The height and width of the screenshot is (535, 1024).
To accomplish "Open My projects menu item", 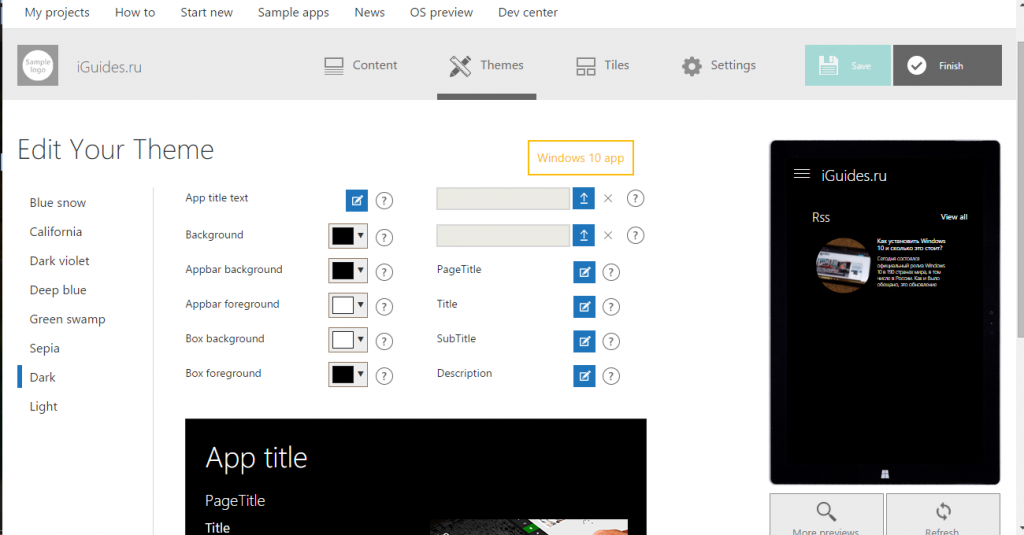I will [57, 12].
